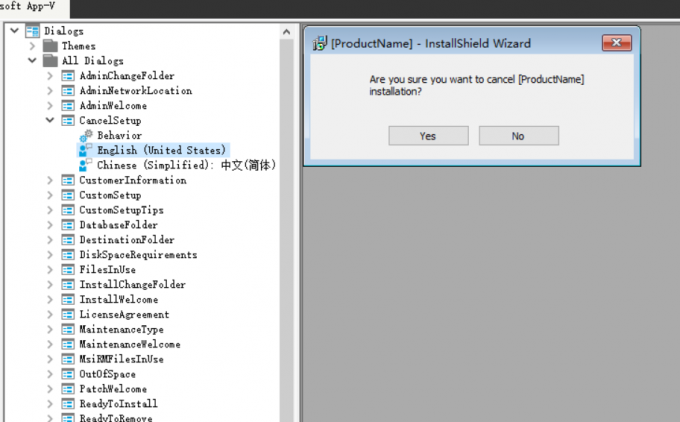This screenshot has height=422, width=680.
Task: Select the MaintenanceType dialog label
Action: click(x=121, y=330)
